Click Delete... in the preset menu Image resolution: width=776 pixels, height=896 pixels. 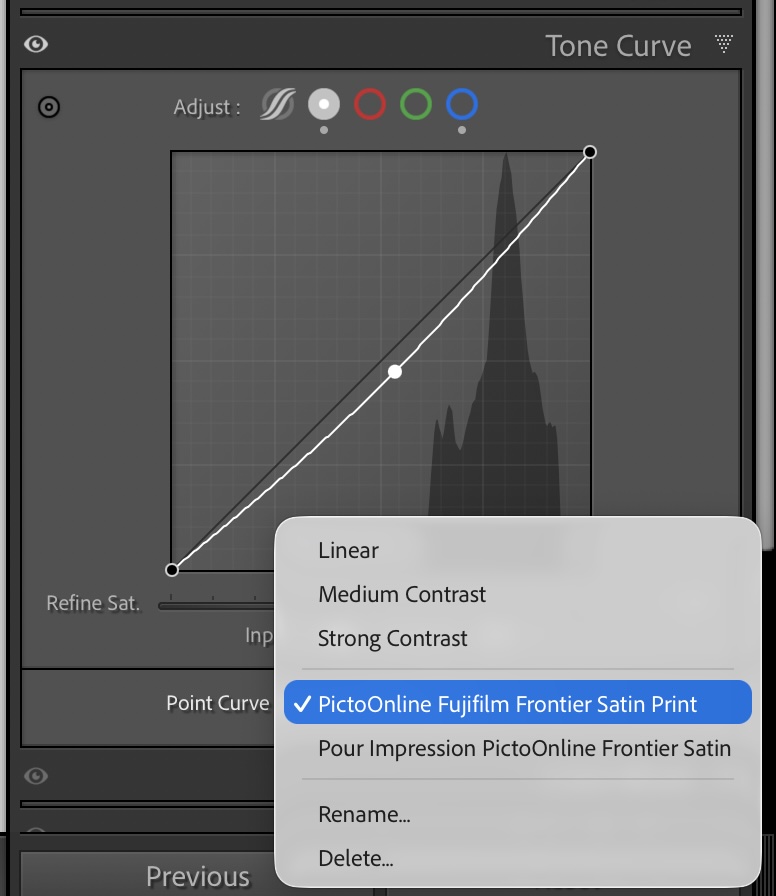pos(355,858)
